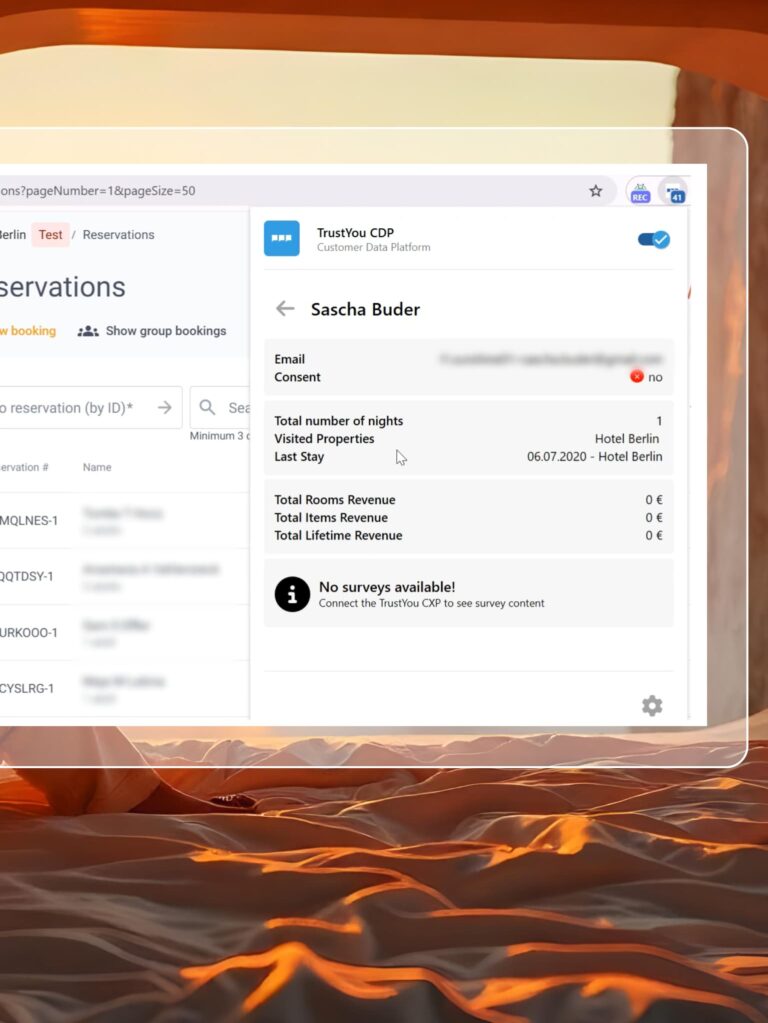Click the Customer Data Platform subtitle

pyautogui.click(x=374, y=247)
